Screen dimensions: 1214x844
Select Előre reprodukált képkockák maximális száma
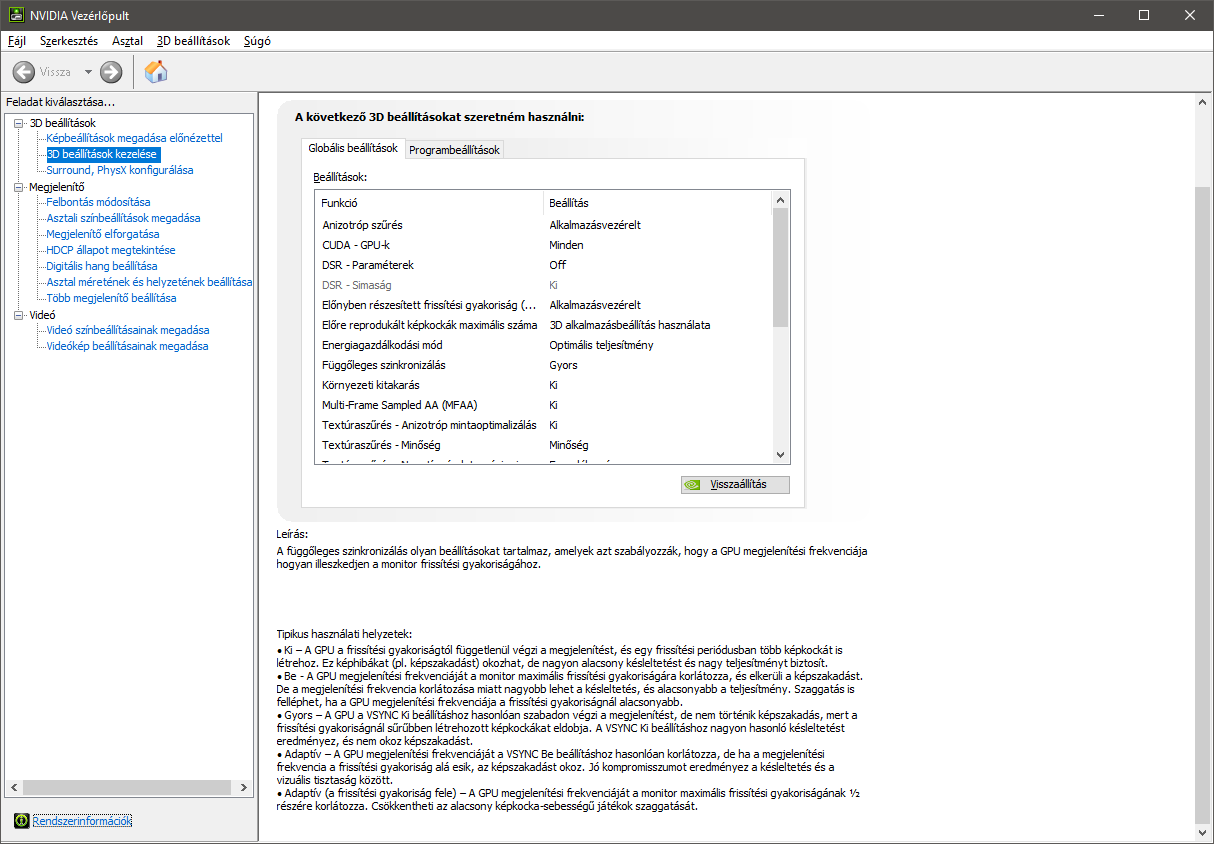[x=543, y=325]
